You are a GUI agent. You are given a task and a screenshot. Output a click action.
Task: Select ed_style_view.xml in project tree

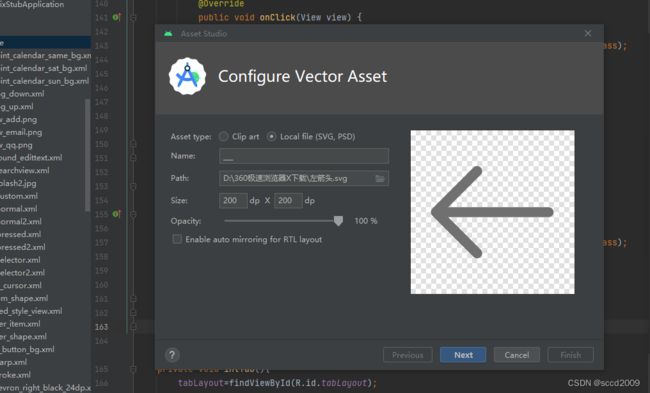click(31, 311)
